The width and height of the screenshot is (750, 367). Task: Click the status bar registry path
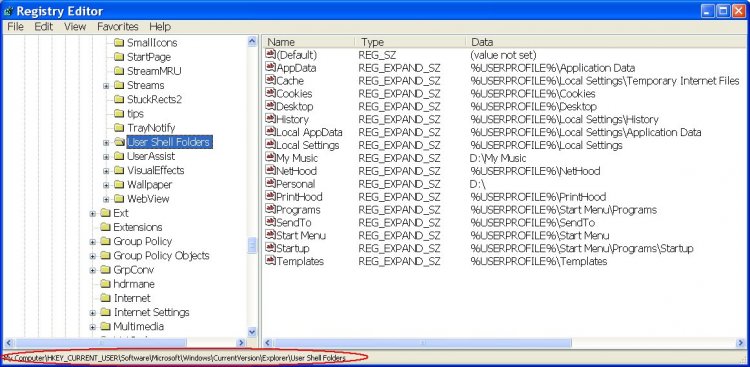point(174,358)
